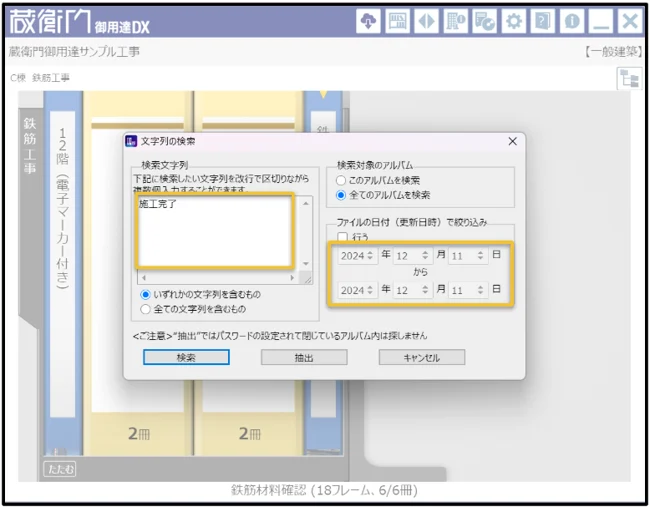
Task: Click the start year 2024 spinner
Action: pos(356,257)
